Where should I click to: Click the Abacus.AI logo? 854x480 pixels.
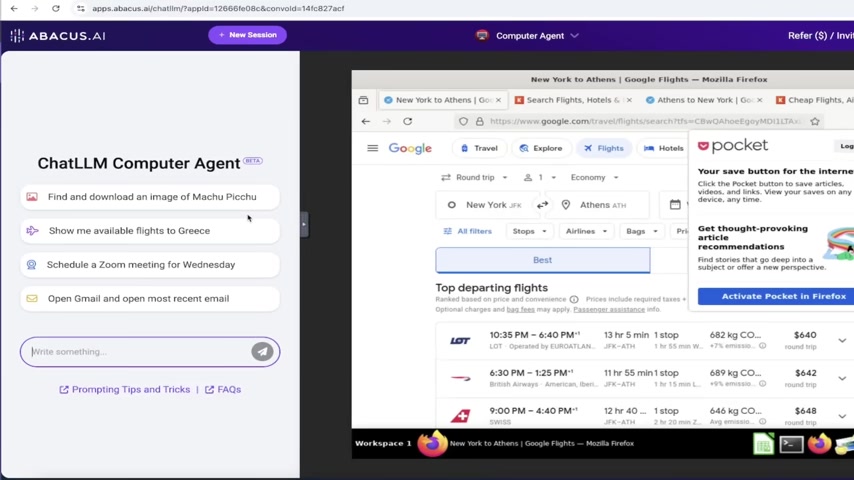58,36
